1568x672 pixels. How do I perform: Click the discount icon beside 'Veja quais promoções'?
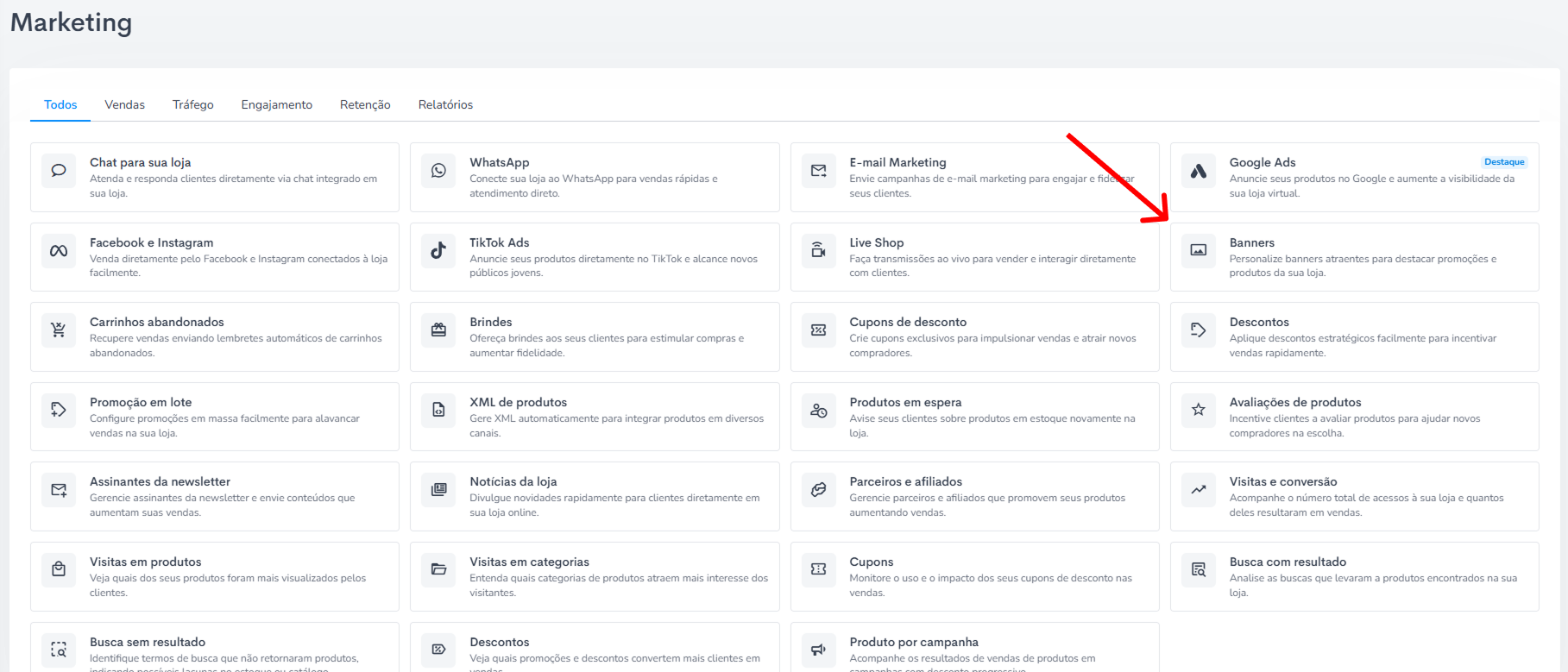coord(438,650)
